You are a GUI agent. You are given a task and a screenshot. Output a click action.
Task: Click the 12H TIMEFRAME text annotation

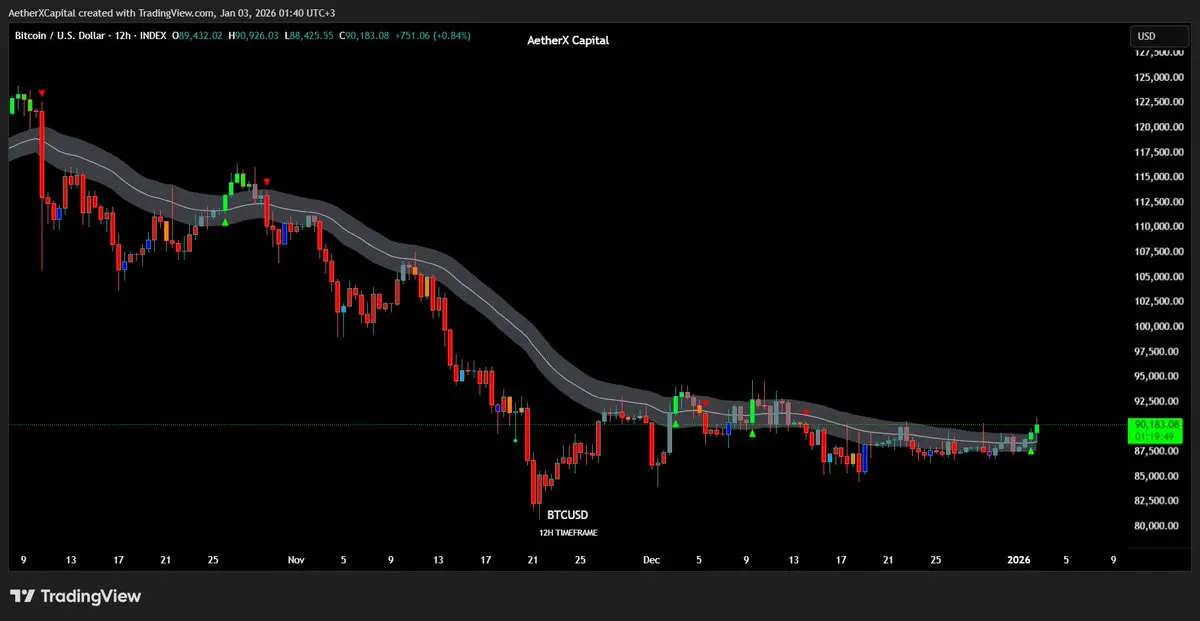click(x=567, y=533)
